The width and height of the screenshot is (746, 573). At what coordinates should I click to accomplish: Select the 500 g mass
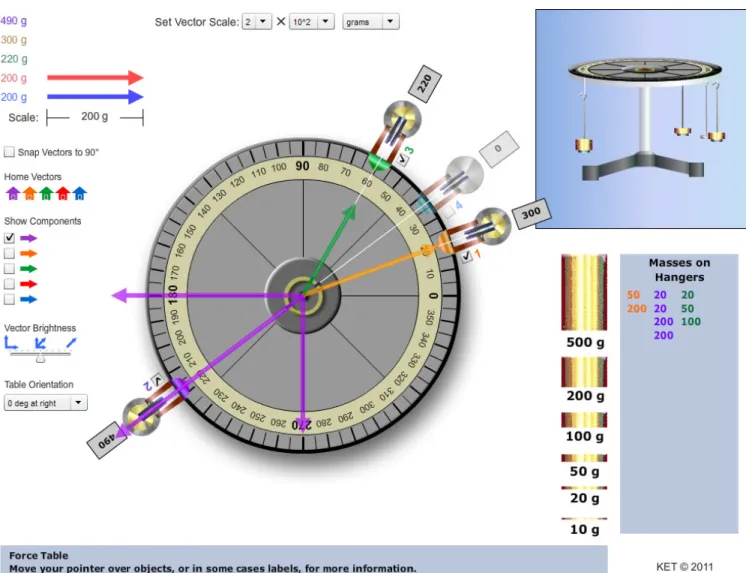click(x=584, y=292)
